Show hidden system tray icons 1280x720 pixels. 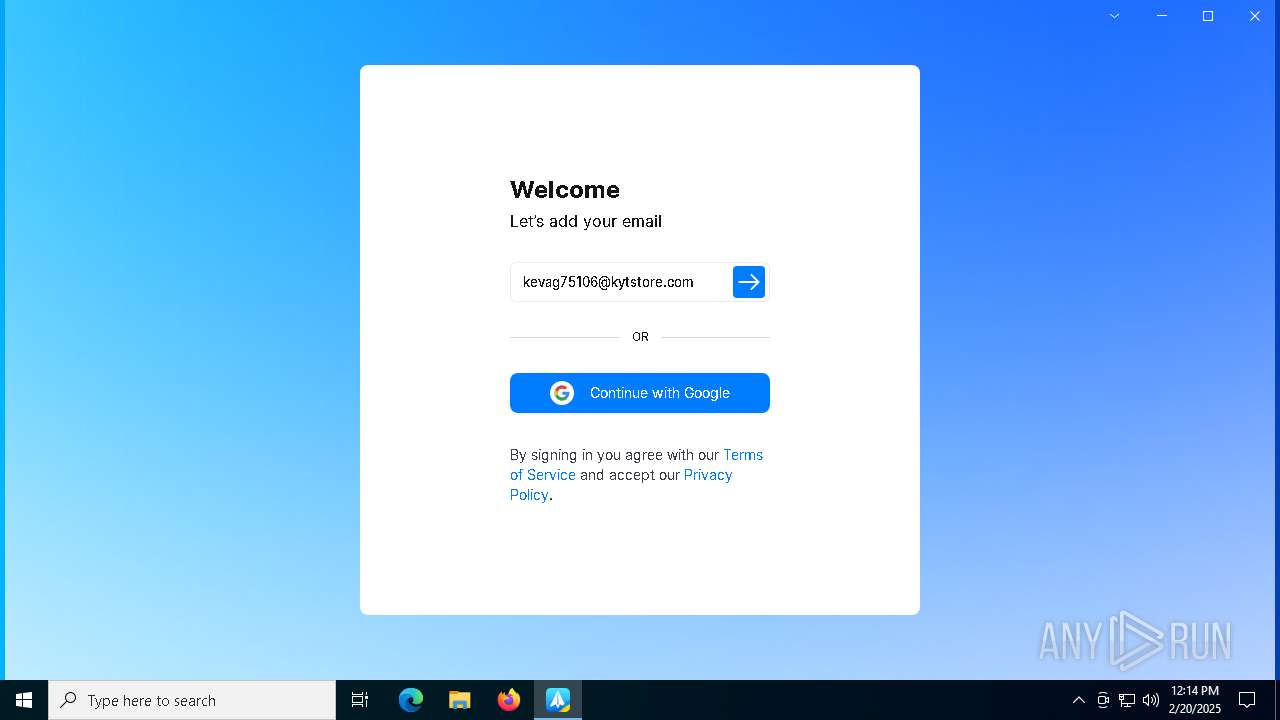pos(1078,700)
